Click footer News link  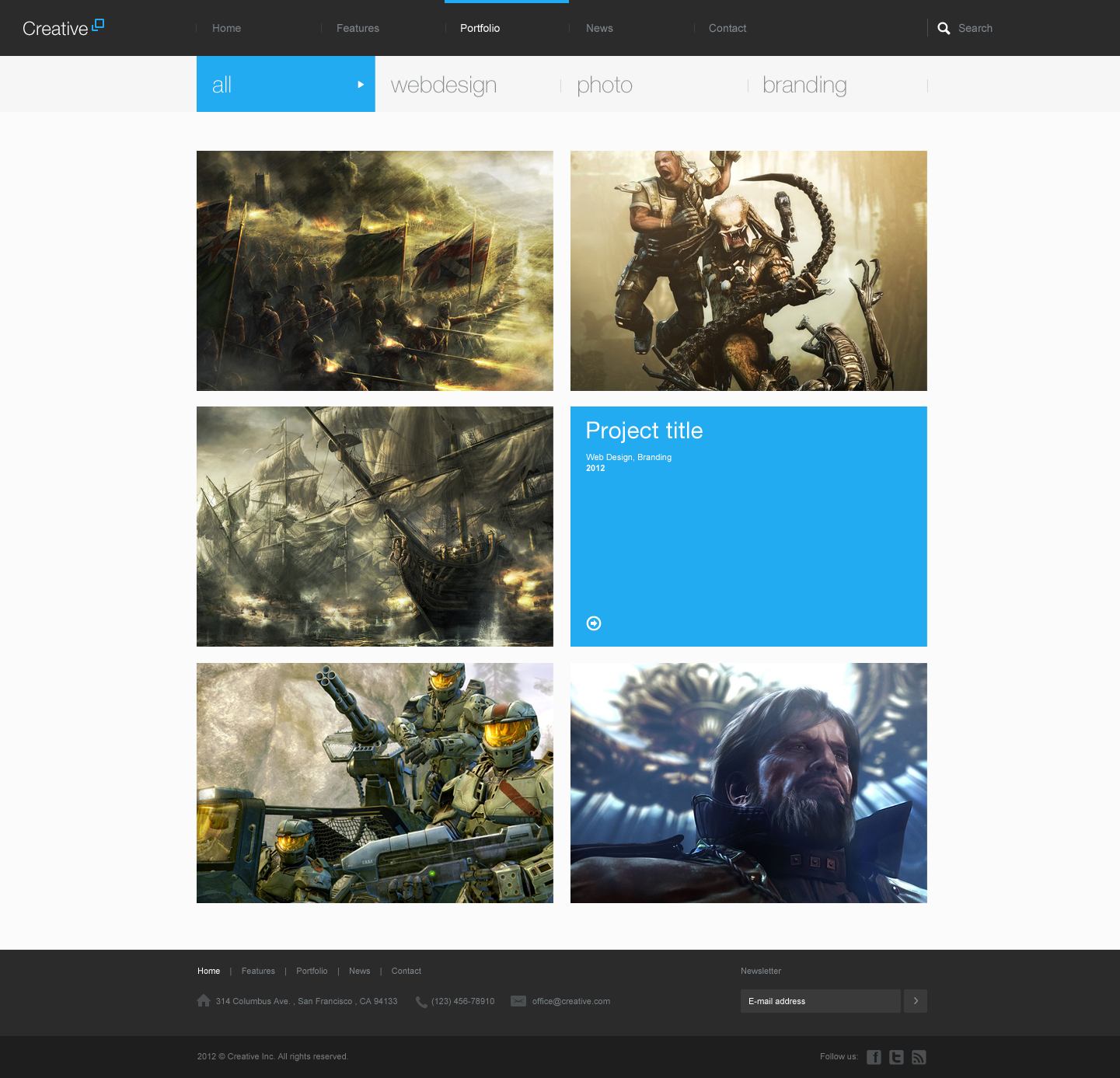tap(359, 971)
